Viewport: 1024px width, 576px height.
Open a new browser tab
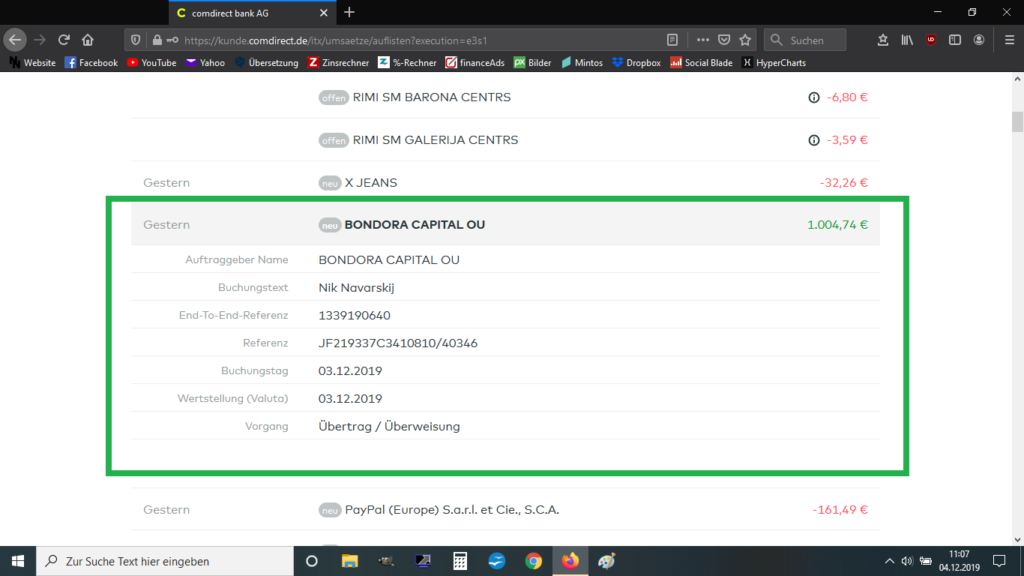tap(349, 12)
